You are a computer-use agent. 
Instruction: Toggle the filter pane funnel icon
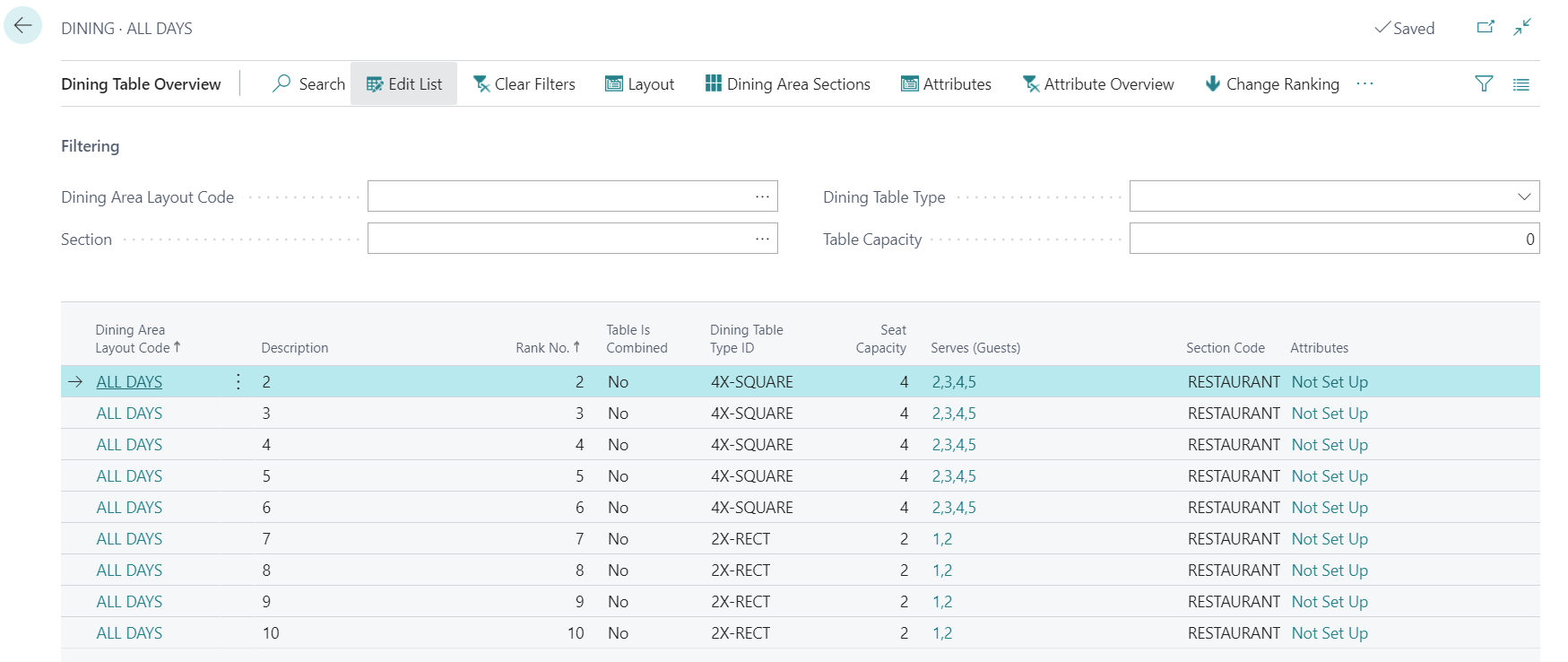click(1484, 83)
